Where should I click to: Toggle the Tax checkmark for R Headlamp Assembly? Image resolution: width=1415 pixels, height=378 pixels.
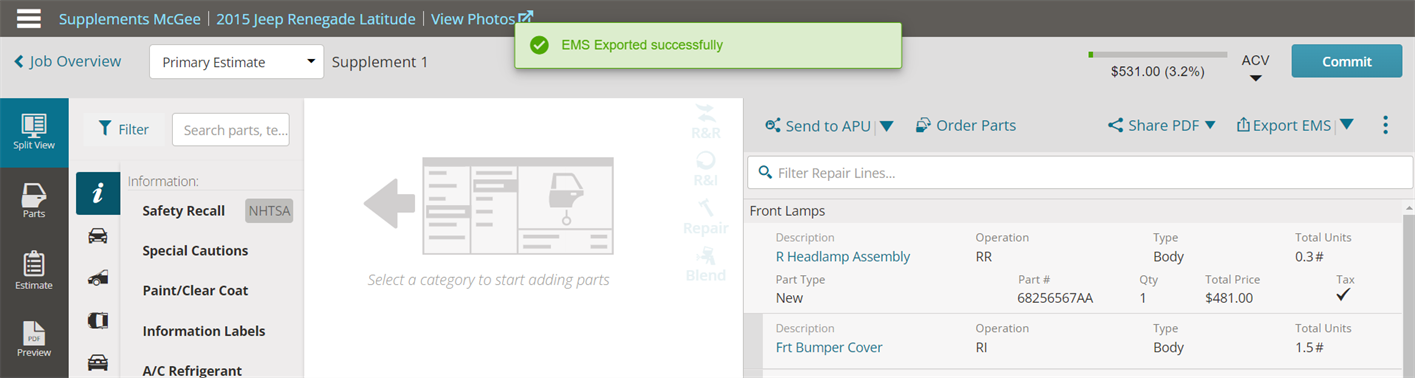coord(1344,296)
